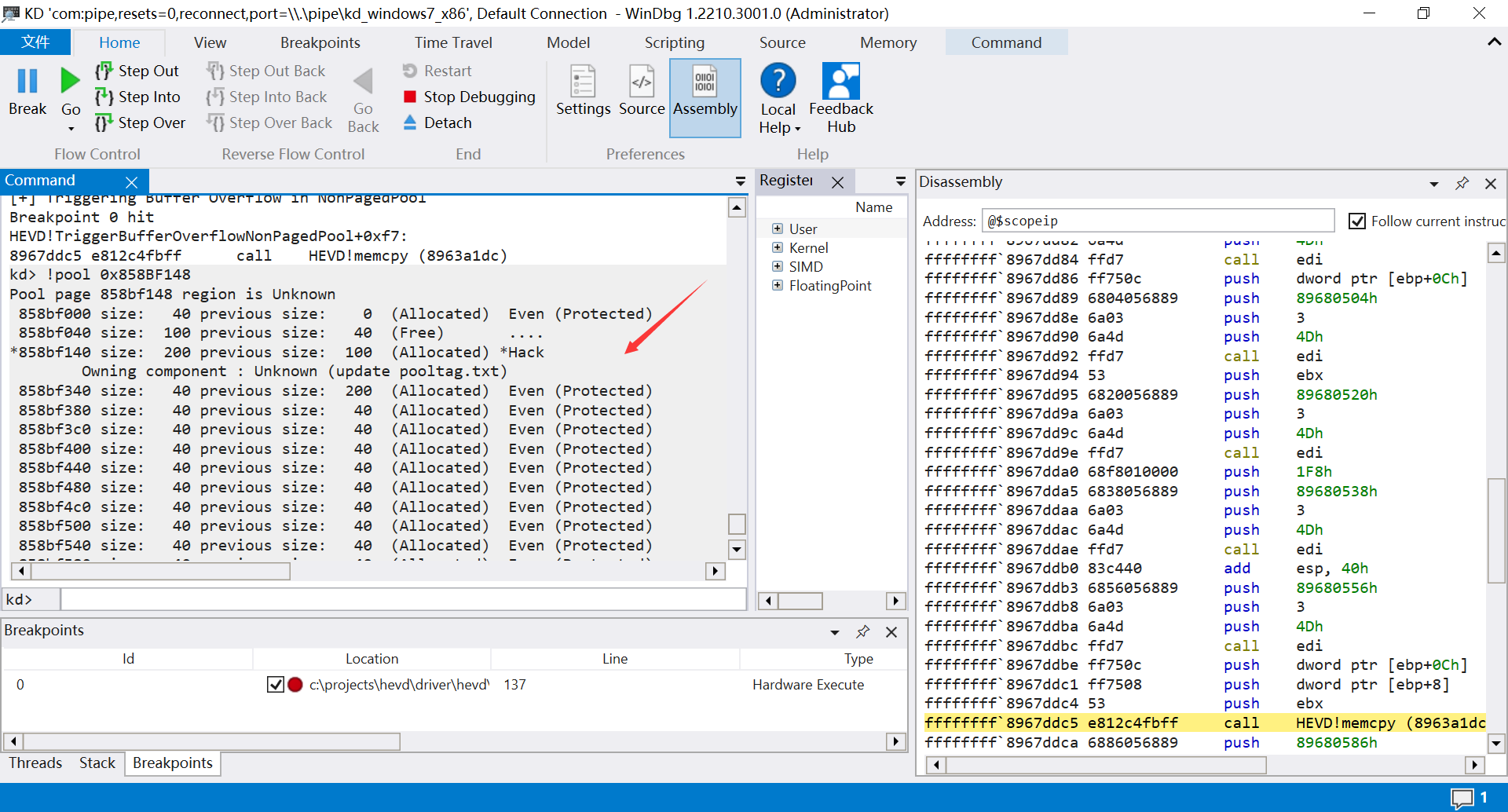The width and height of the screenshot is (1508, 812).
Task: Click Step Over Back
Action: tap(269, 123)
